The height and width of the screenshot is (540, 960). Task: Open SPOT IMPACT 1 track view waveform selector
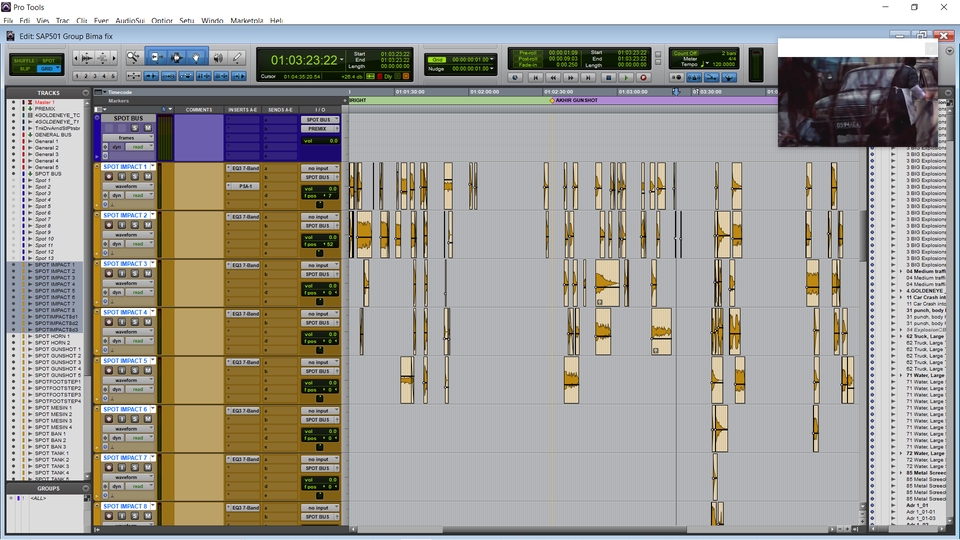coord(127,186)
